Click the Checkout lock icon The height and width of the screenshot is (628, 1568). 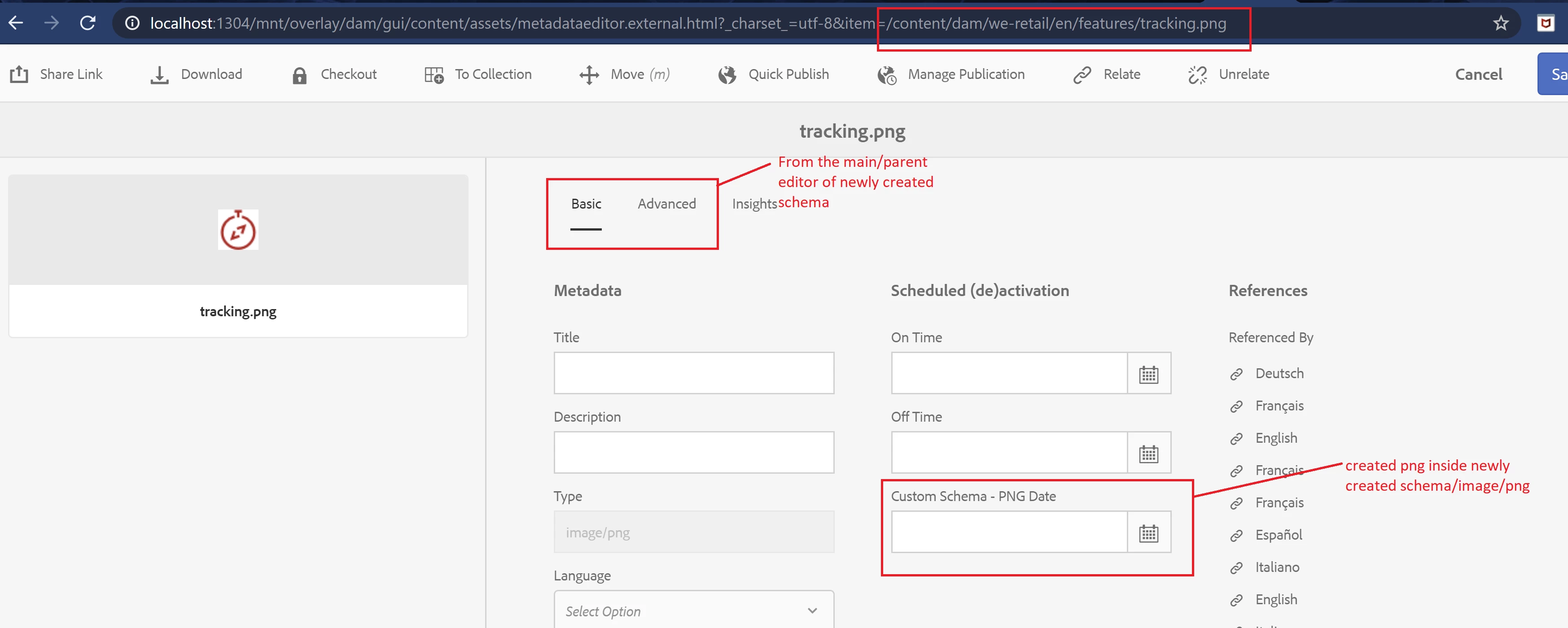coord(299,75)
